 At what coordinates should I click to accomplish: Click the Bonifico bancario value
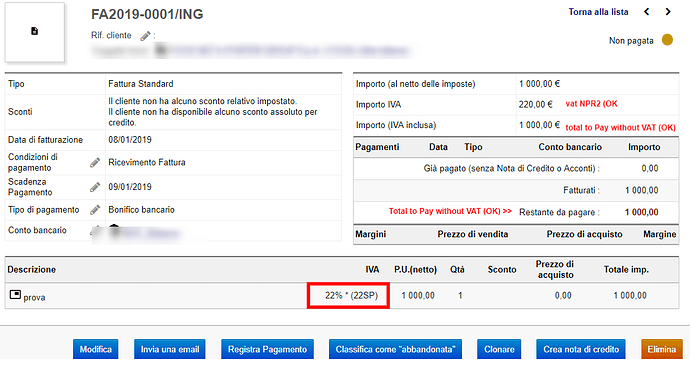point(141,210)
